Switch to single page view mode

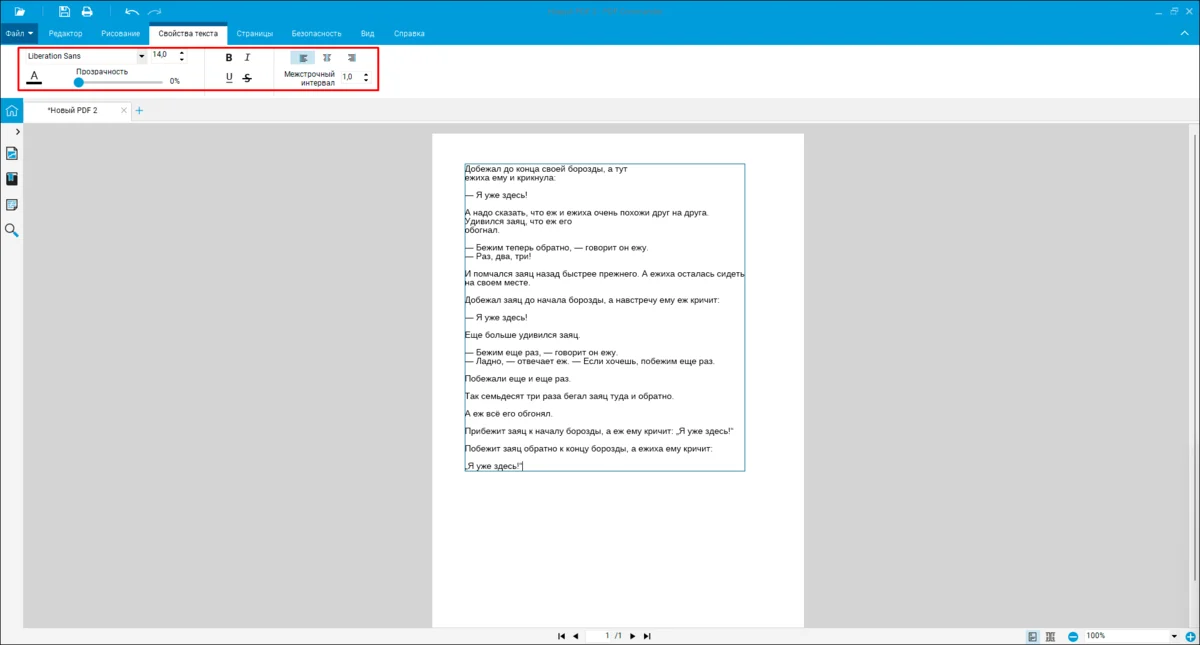(x=1032, y=636)
